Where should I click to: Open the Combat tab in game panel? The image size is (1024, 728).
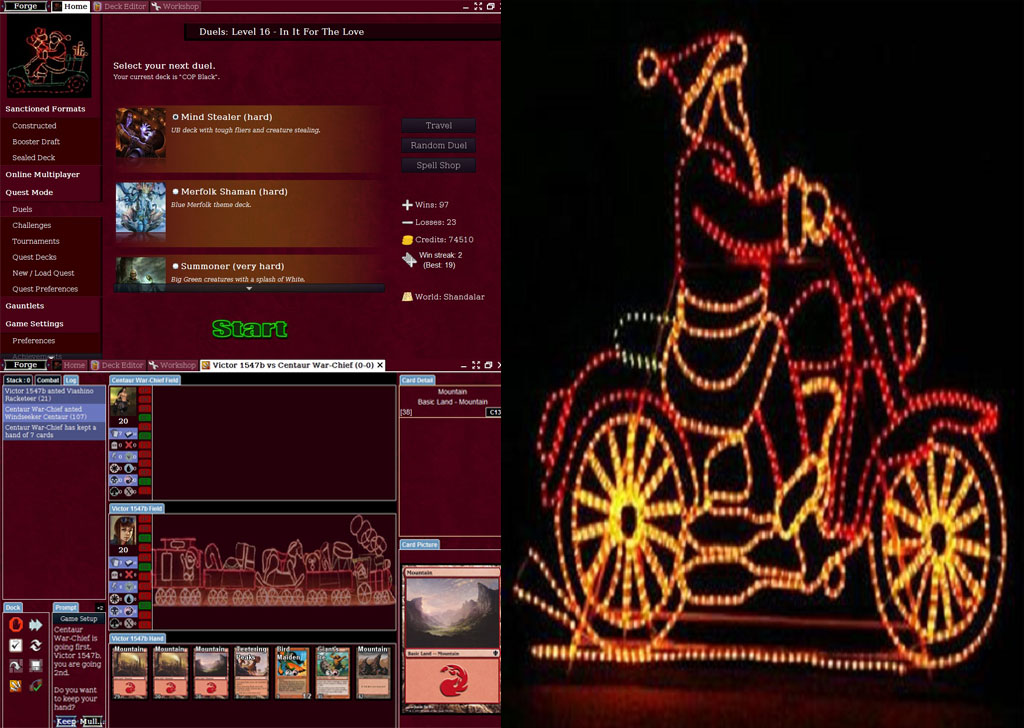point(48,380)
